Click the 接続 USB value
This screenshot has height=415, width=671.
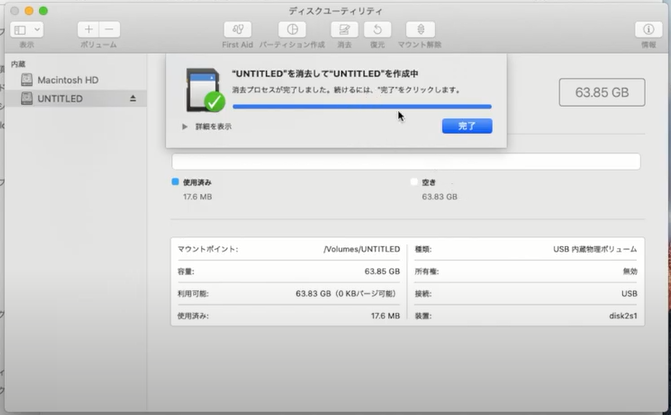629,293
